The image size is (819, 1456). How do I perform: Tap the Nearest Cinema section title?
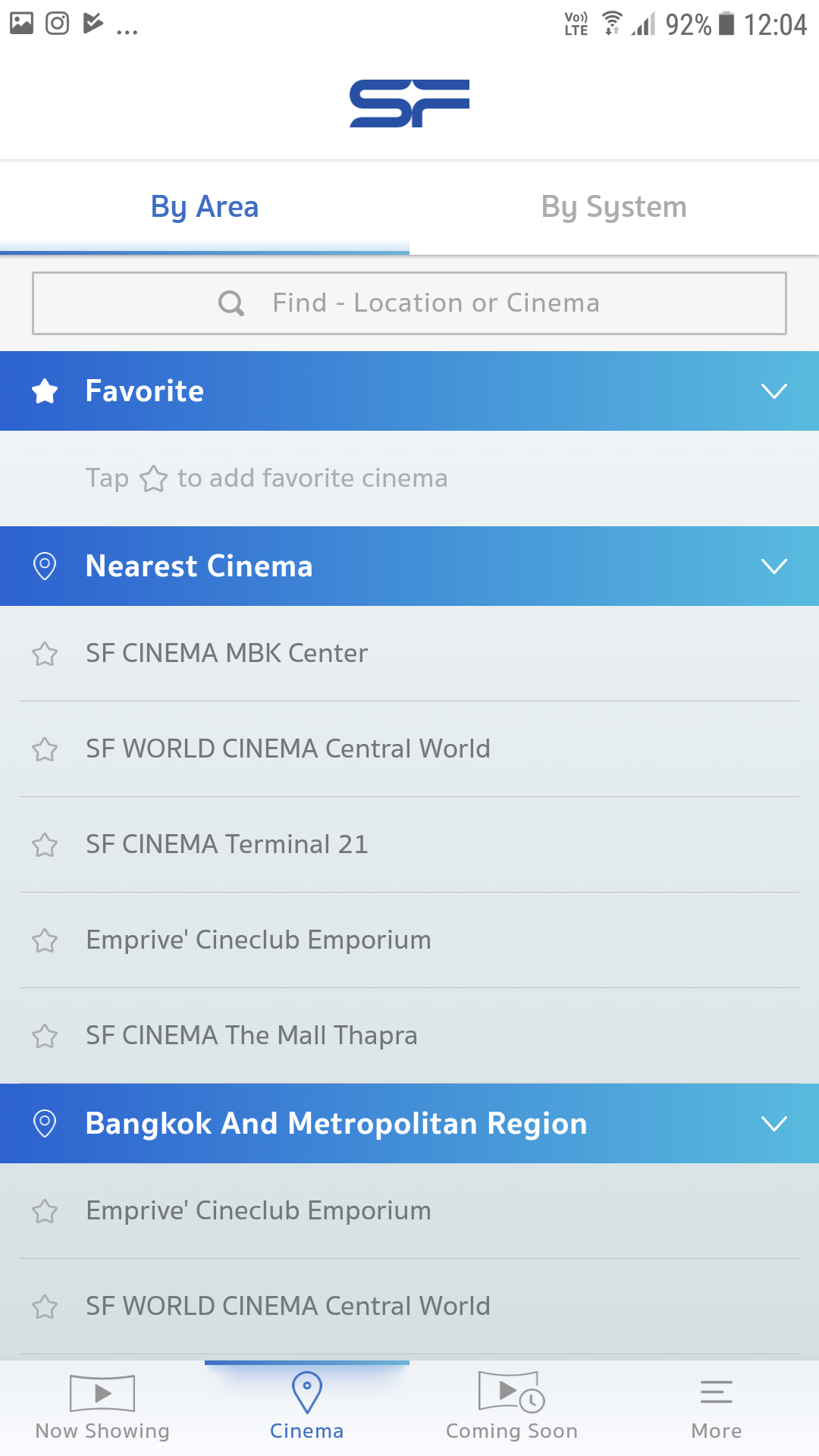[x=199, y=566]
